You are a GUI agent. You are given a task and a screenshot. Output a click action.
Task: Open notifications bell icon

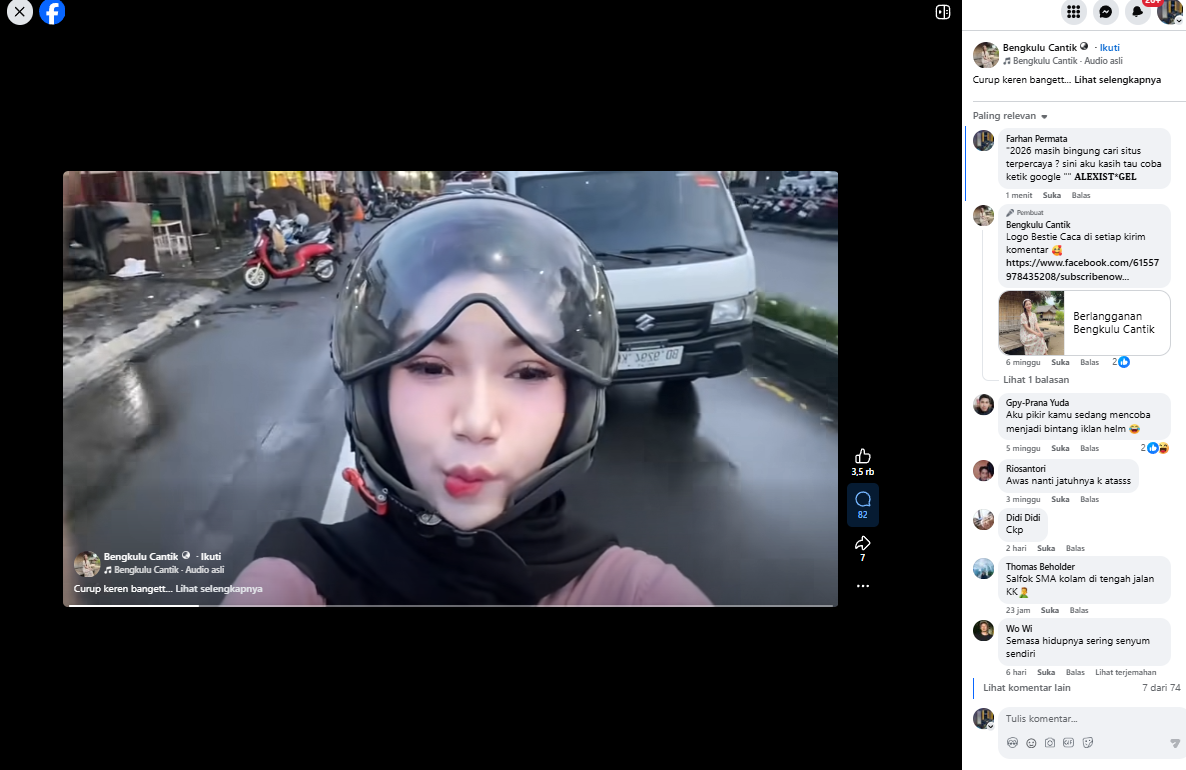[x=1137, y=11]
